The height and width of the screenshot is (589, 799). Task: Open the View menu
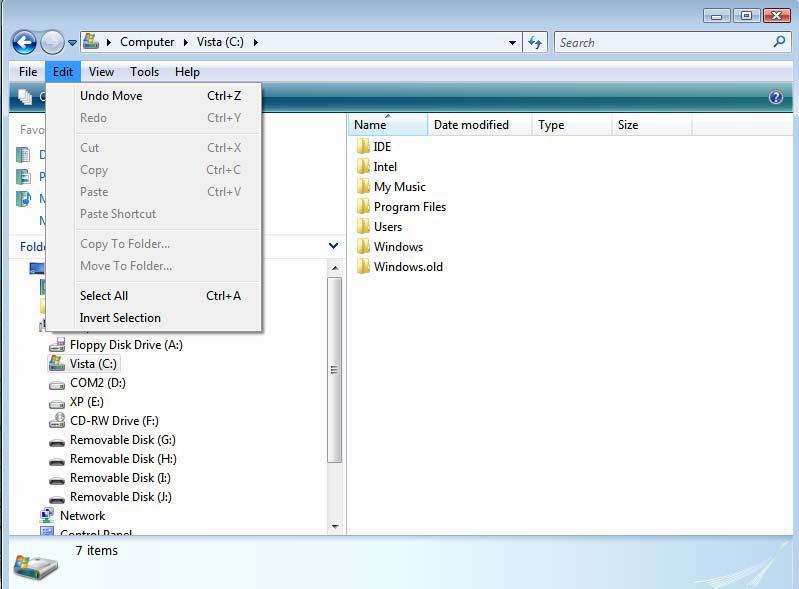(x=101, y=72)
